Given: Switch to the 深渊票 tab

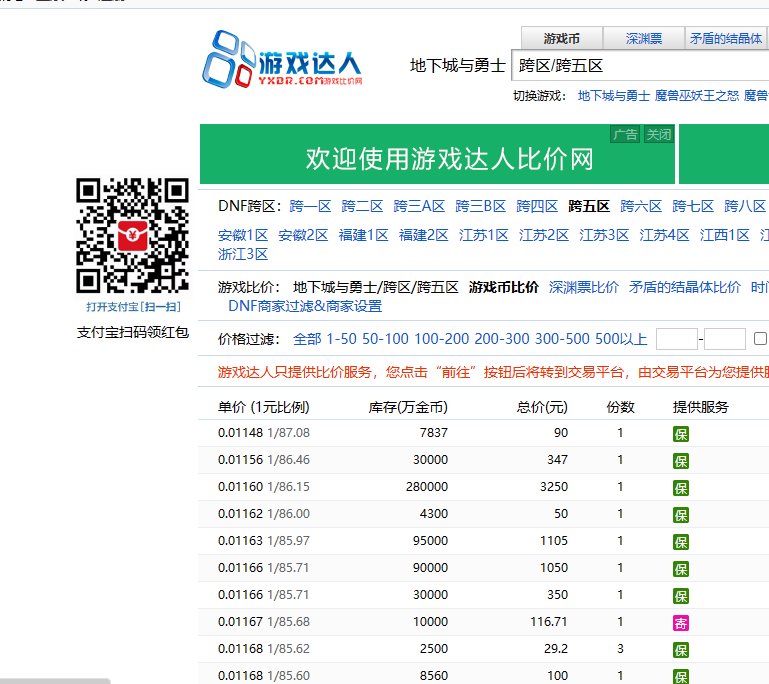Looking at the screenshot, I should pos(643,38).
